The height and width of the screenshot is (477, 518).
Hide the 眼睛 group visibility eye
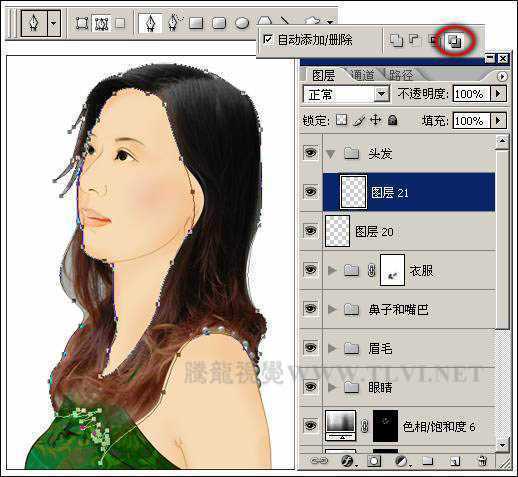tap(310, 387)
